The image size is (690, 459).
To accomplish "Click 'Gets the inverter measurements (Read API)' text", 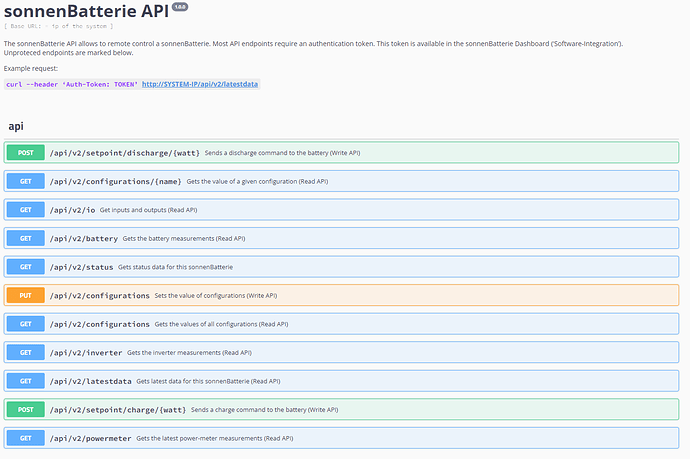I will (189, 353).
